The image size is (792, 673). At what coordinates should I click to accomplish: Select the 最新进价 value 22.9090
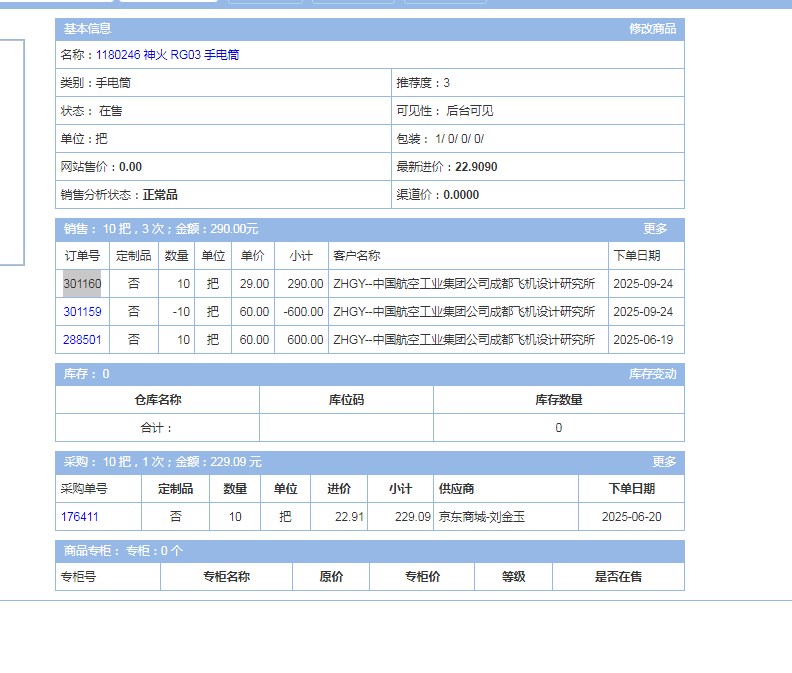tap(476, 167)
